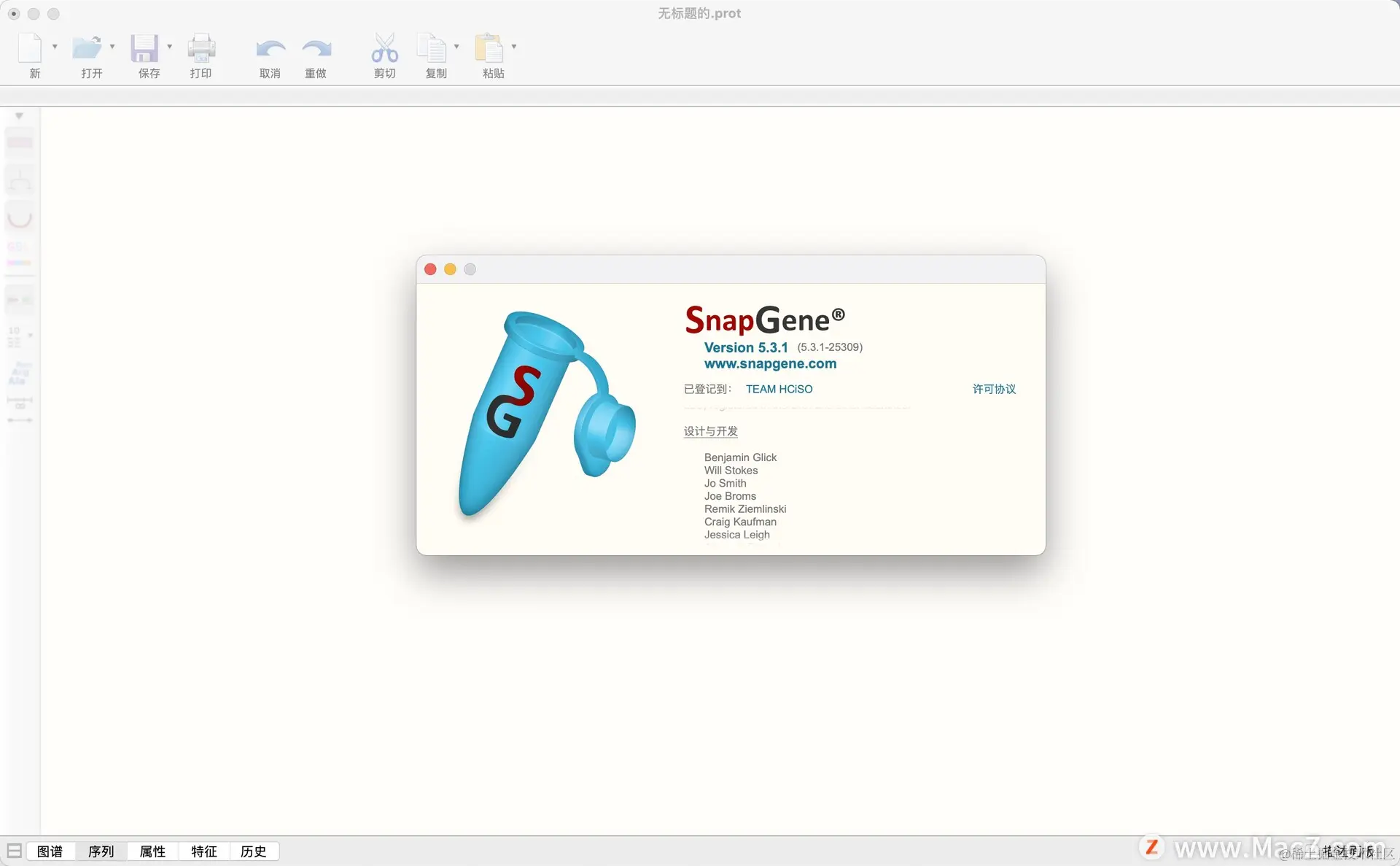Open the 许可协议 license link
The width and height of the screenshot is (1400, 866).
(994, 389)
